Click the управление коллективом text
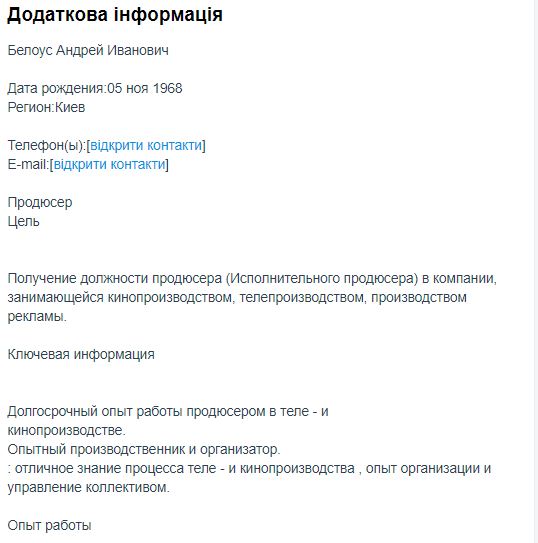Screen dimensions: 538x543 [88, 488]
